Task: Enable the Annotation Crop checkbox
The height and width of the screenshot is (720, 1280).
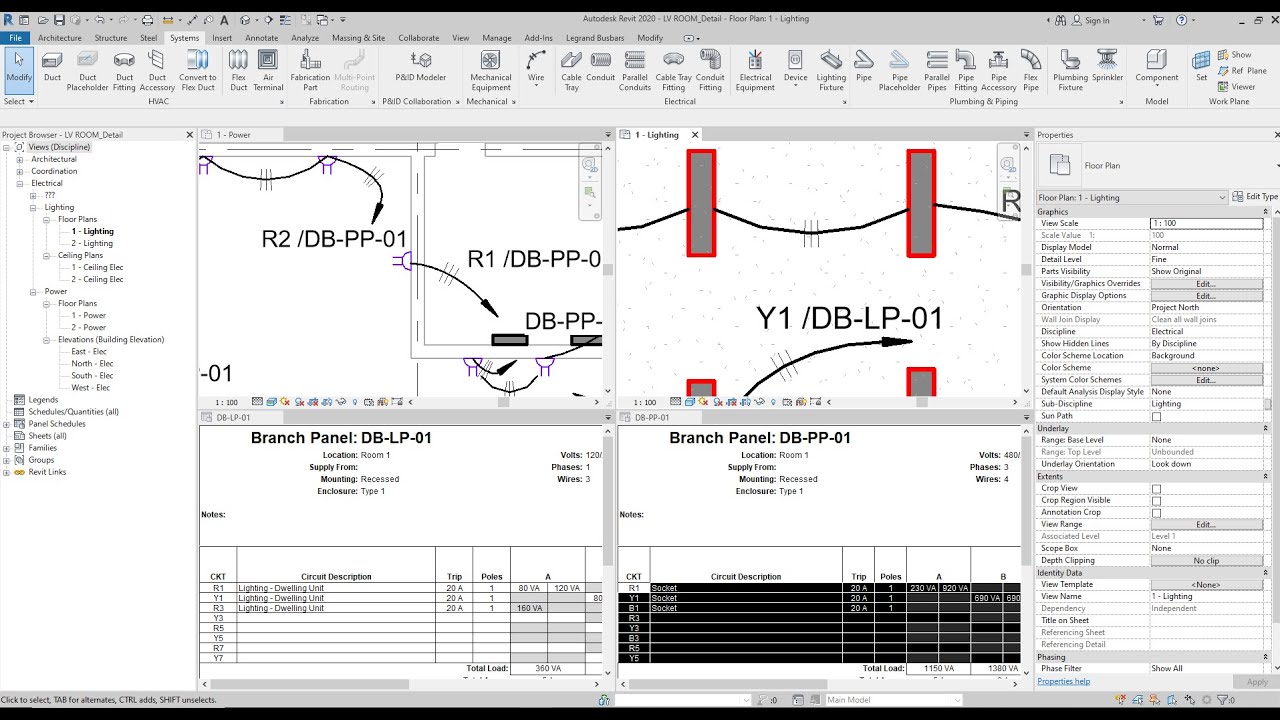Action: coord(1156,513)
